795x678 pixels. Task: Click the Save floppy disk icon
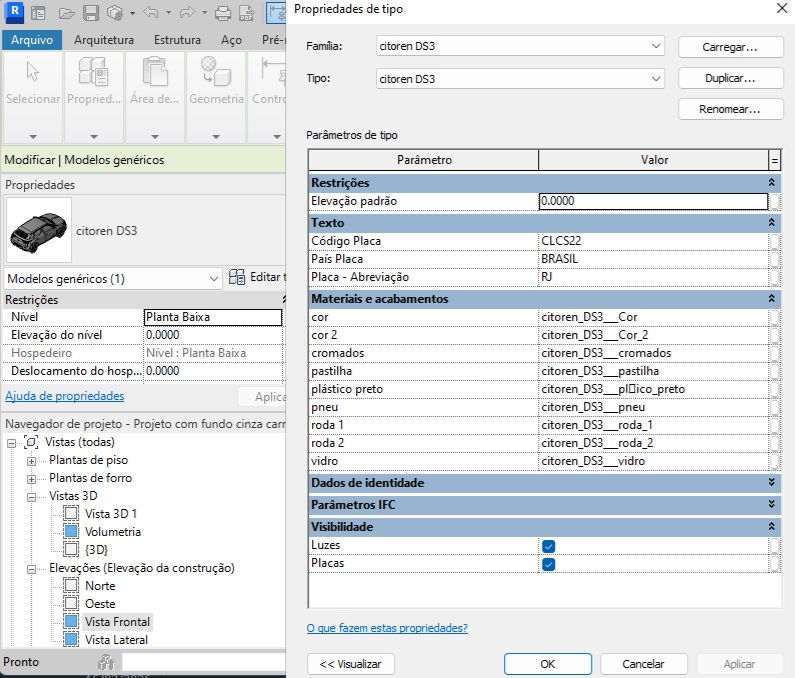click(x=91, y=13)
